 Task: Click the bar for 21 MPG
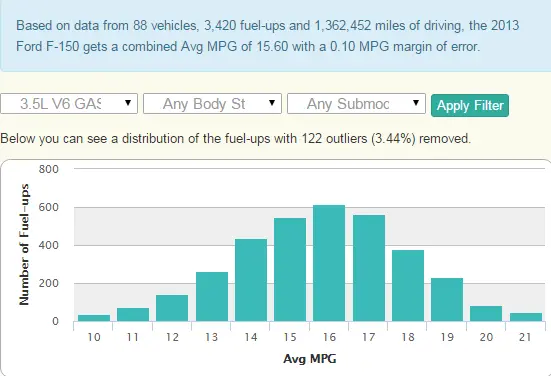click(x=526, y=317)
